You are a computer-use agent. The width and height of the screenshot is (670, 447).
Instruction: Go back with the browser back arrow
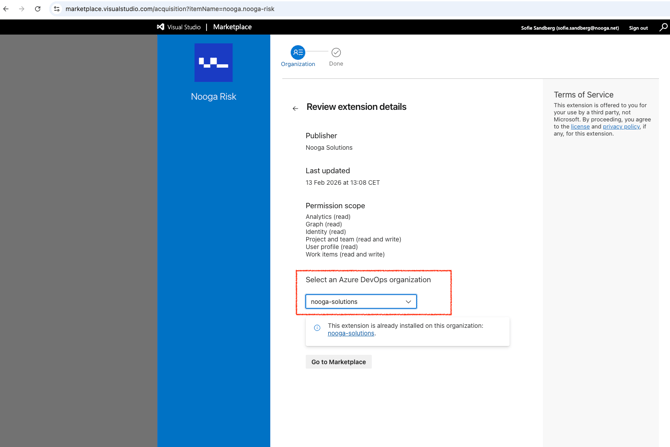[6, 9]
